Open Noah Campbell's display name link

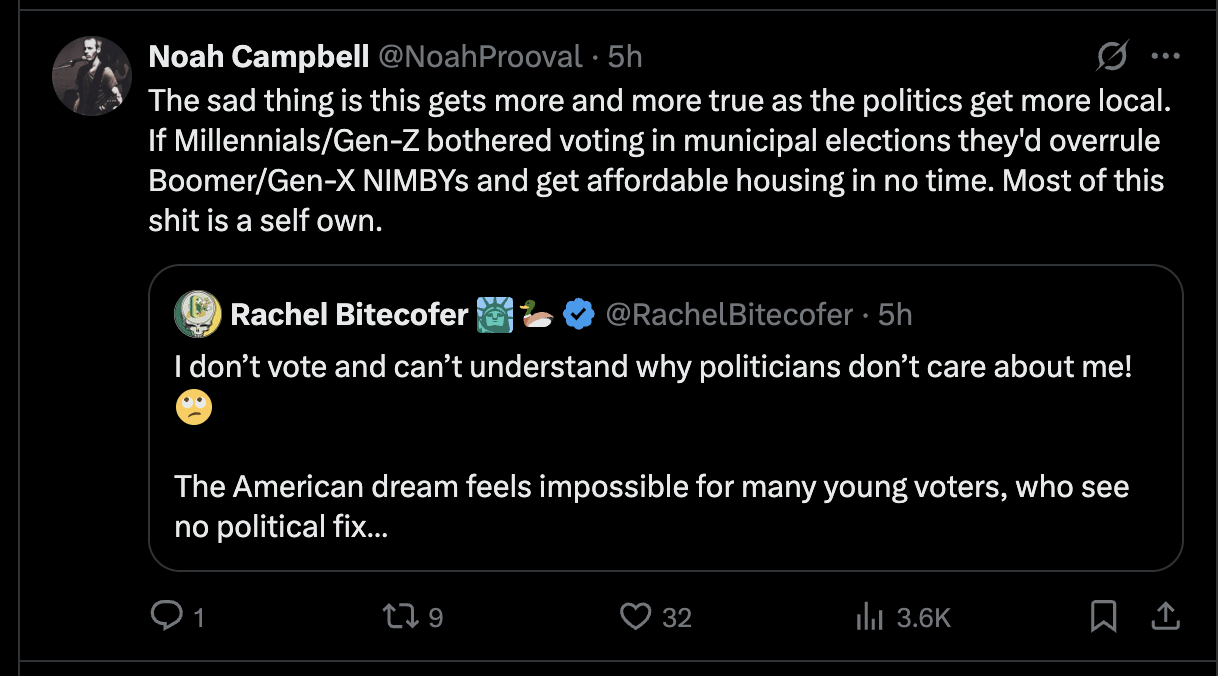click(x=258, y=57)
